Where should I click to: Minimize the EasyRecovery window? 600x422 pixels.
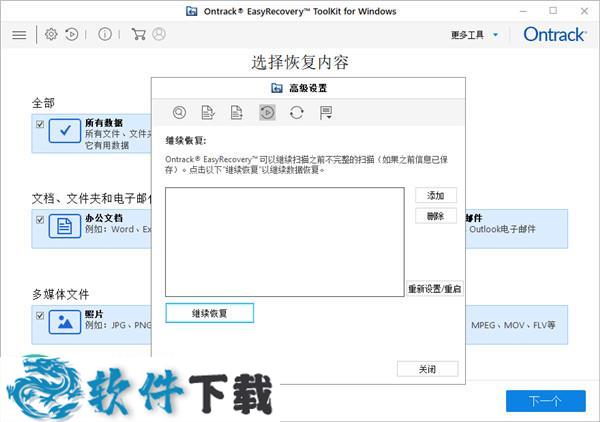523,11
